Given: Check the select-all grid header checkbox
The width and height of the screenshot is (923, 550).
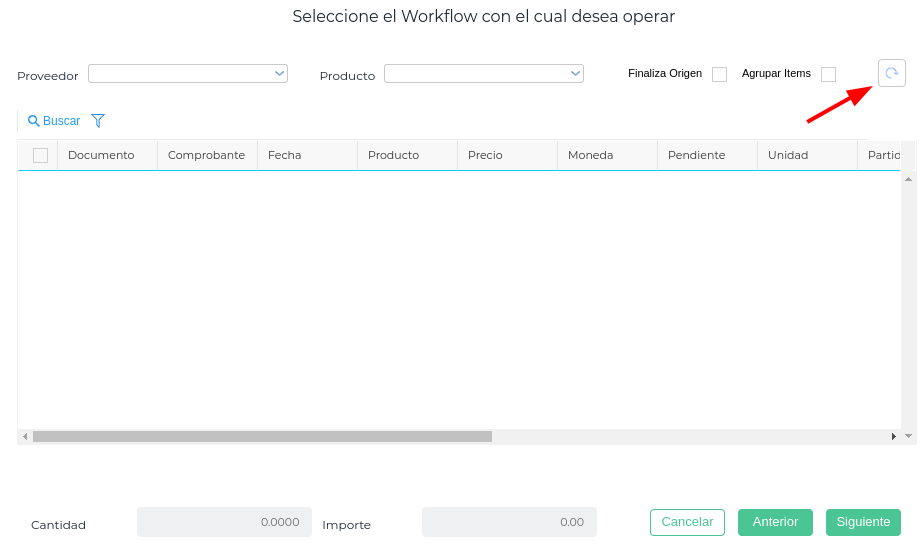Looking at the screenshot, I should point(40,155).
